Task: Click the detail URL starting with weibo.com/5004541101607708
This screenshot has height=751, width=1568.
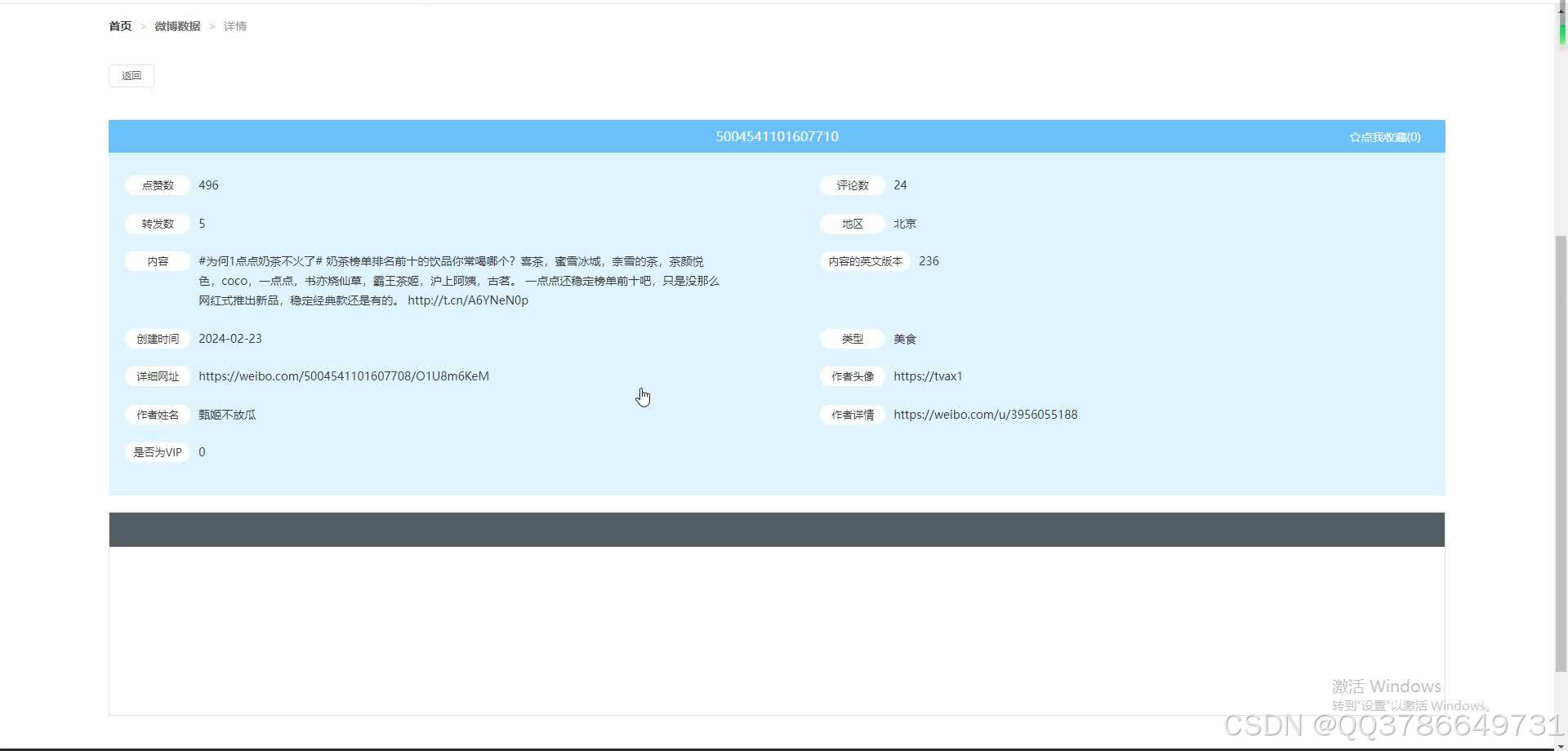Action: tap(344, 375)
